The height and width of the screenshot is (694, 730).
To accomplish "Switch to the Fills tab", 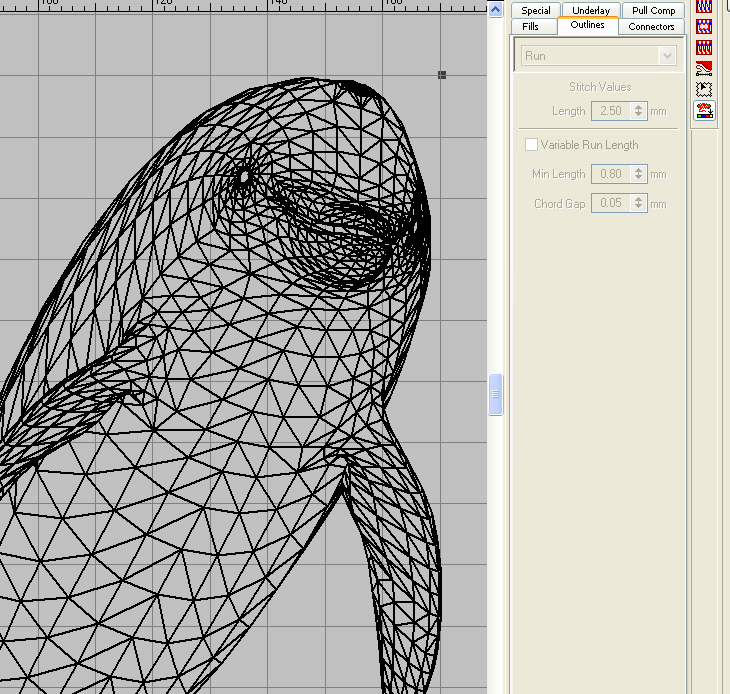I will tap(530, 27).
